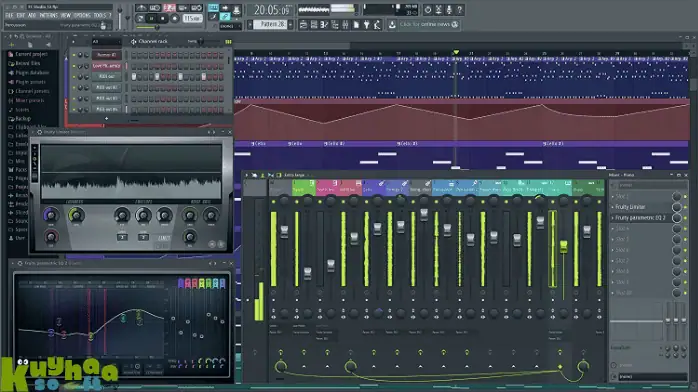Viewport: 698px width, 392px height.
Task: Click the Stop button in transport
Action: [x=162, y=19]
